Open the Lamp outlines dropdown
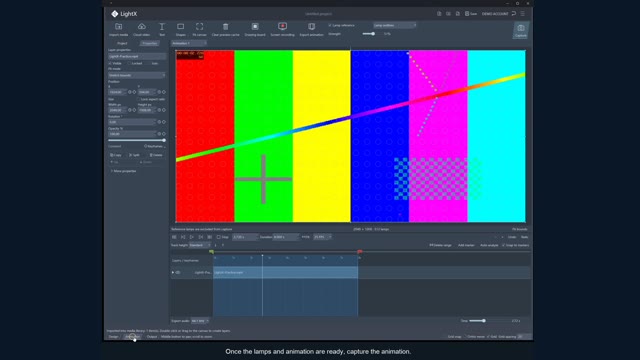The image size is (640, 360). (x=394, y=25)
